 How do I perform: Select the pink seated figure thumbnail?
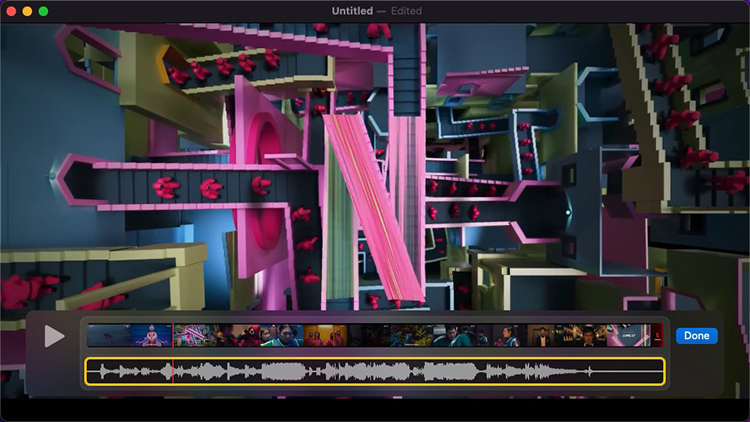151,335
